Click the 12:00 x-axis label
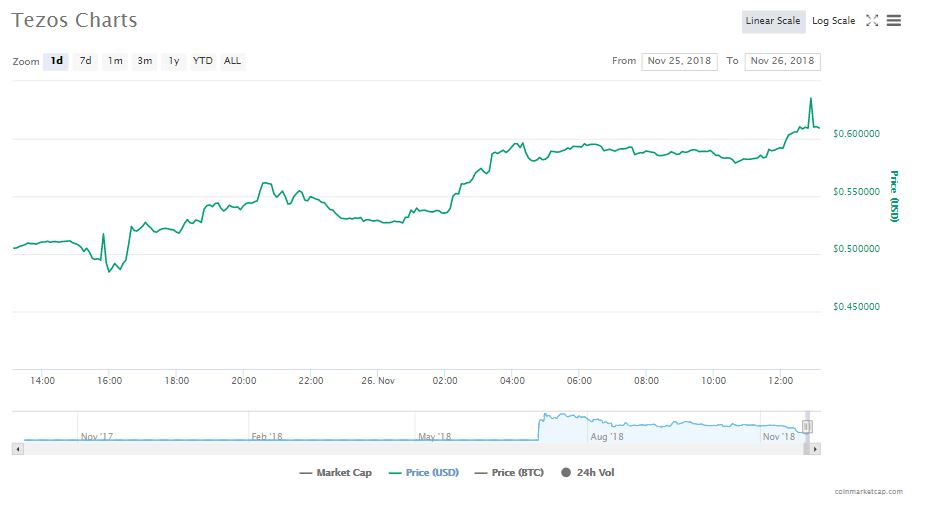The width and height of the screenshot is (936, 514). point(781,381)
